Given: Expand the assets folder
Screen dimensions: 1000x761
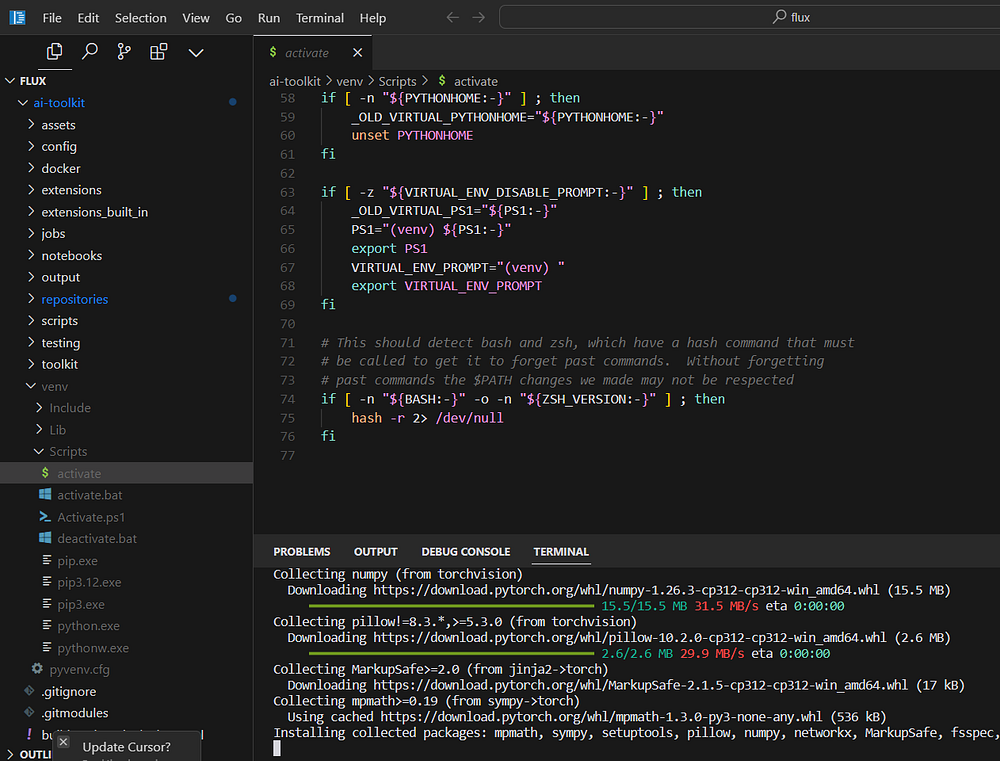Looking at the screenshot, I should tap(58, 125).
